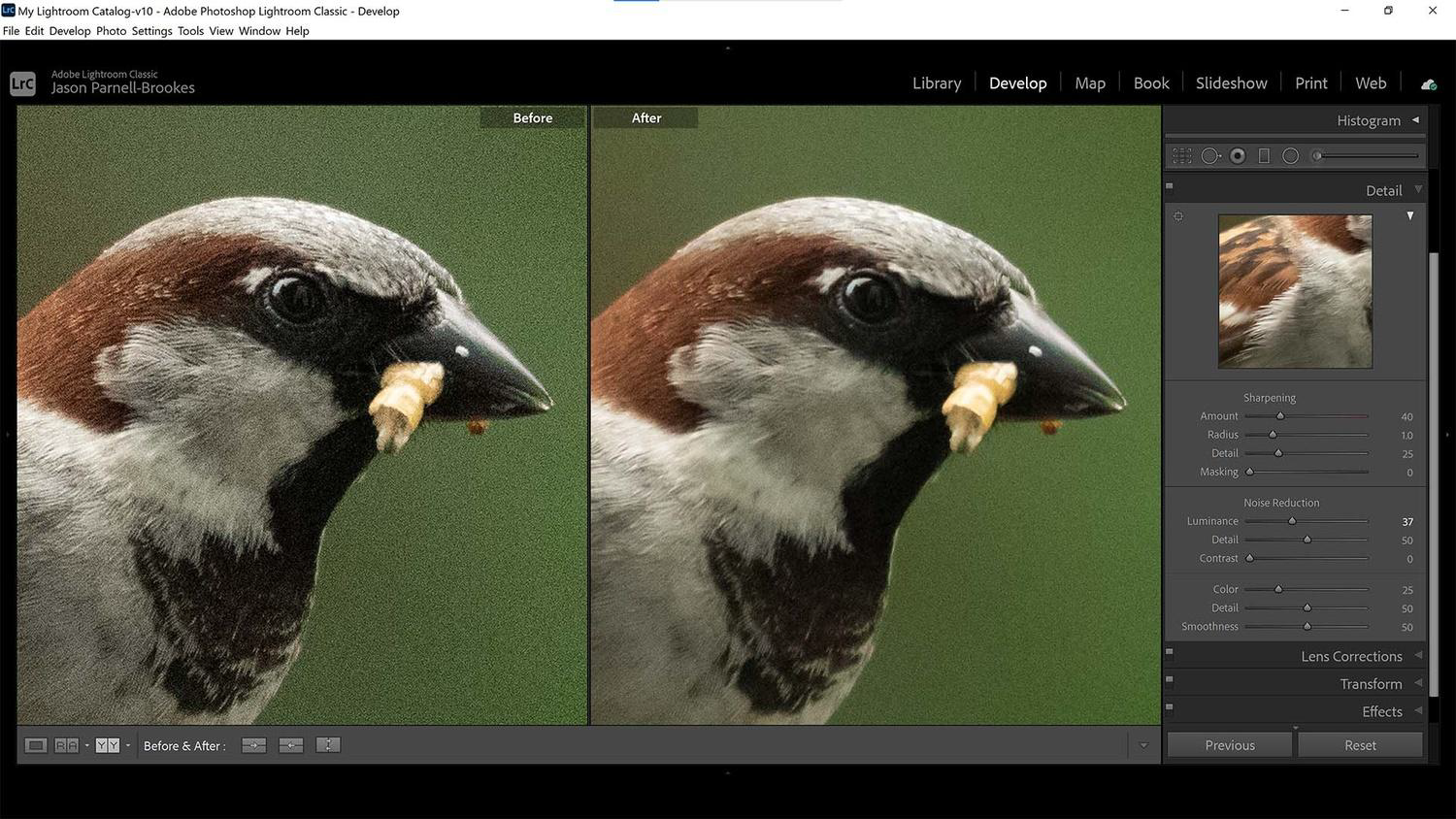Switch to the Web module
The width and height of the screenshot is (1456, 819).
pyautogui.click(x=1371, y=83)
